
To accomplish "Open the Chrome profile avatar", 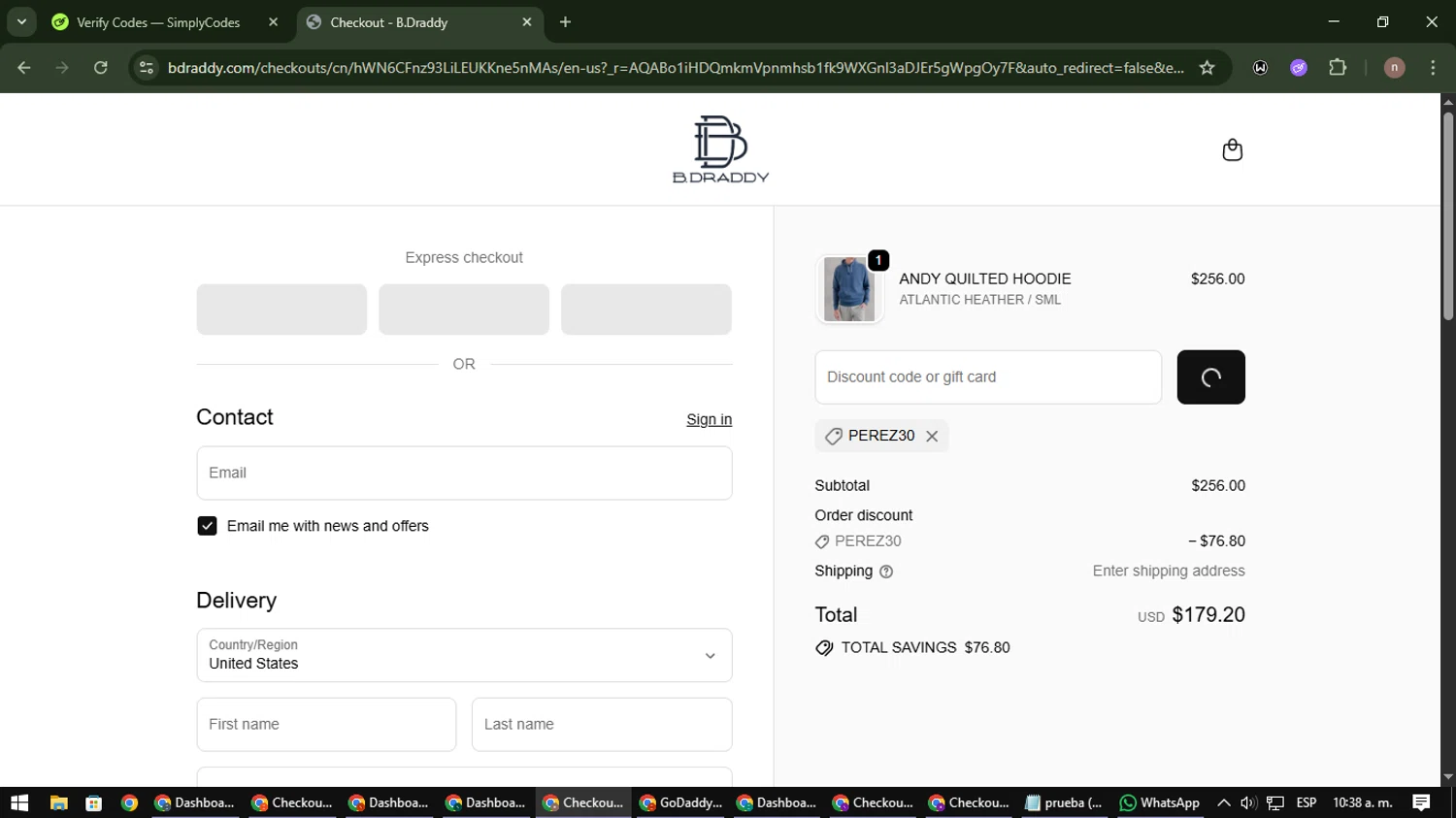I will point(1394,68).
